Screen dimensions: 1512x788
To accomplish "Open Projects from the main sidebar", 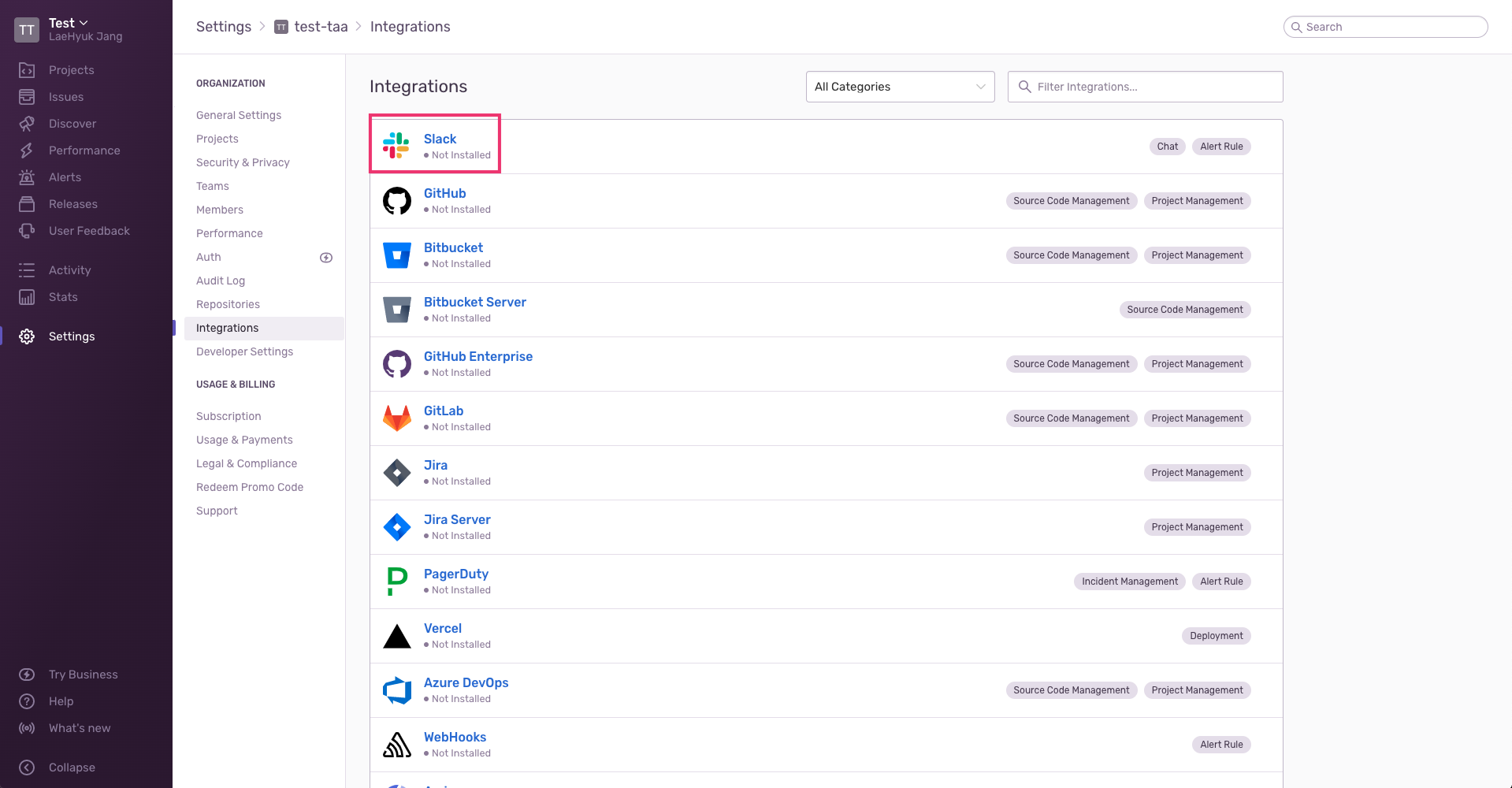I will (71, 70).
